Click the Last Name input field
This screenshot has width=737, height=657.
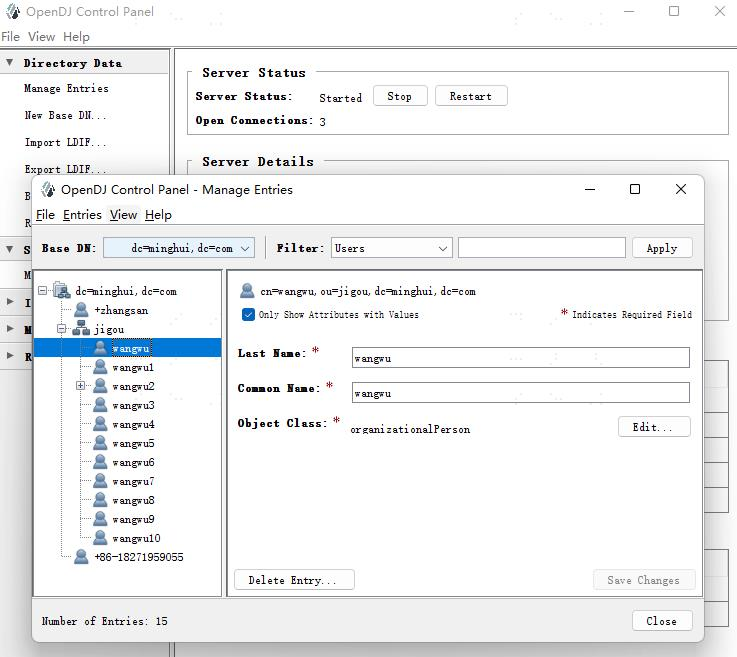(x=521, y=358)
